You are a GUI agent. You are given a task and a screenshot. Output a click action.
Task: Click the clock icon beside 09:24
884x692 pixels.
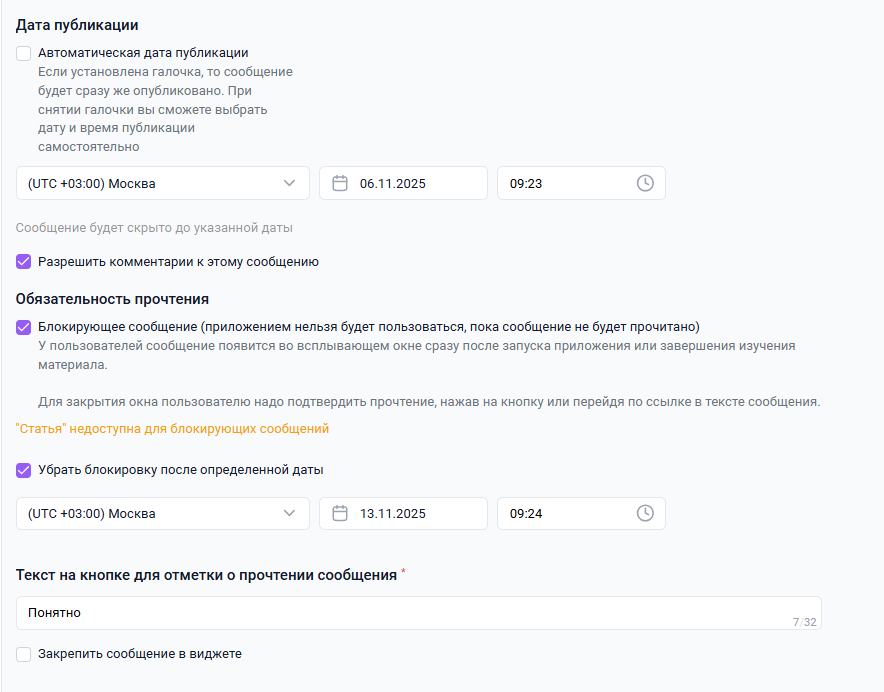coord(645,513)
